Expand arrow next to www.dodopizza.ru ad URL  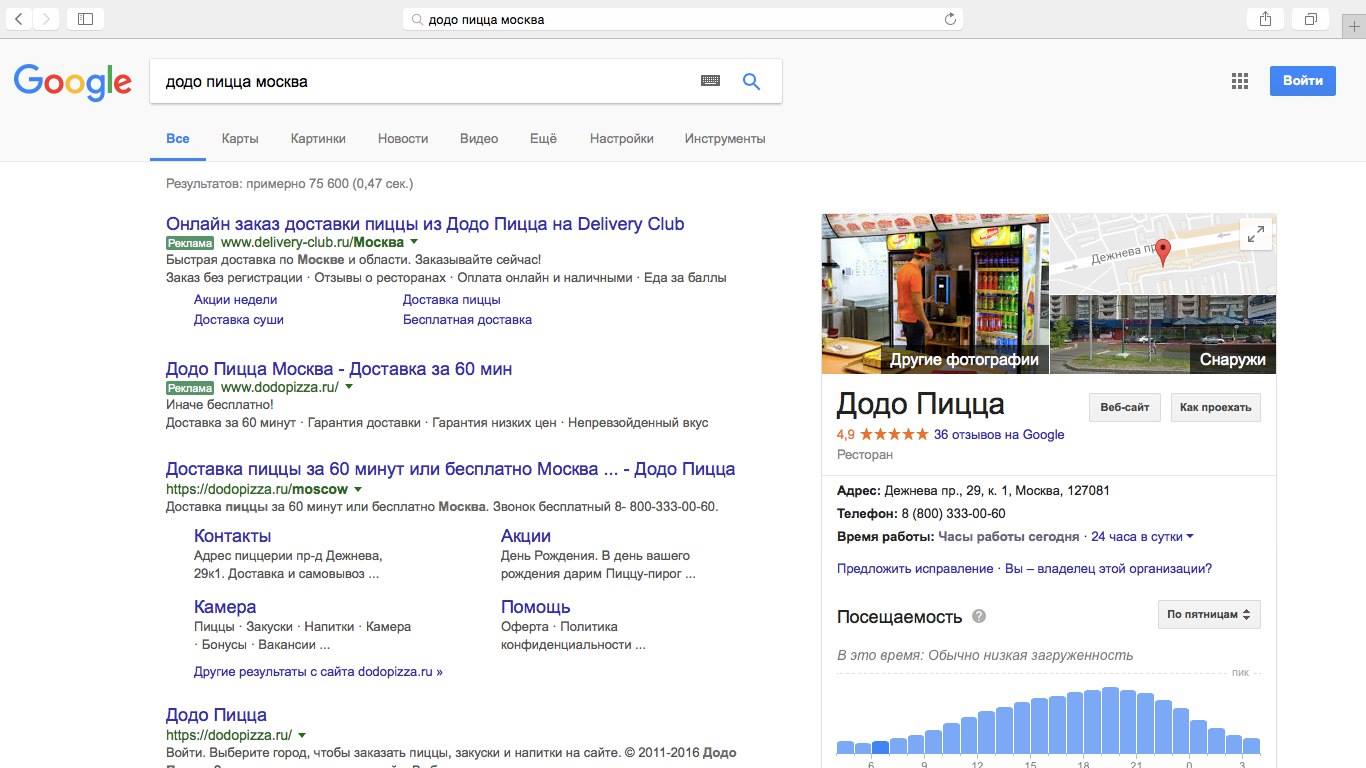click(349, 387)
